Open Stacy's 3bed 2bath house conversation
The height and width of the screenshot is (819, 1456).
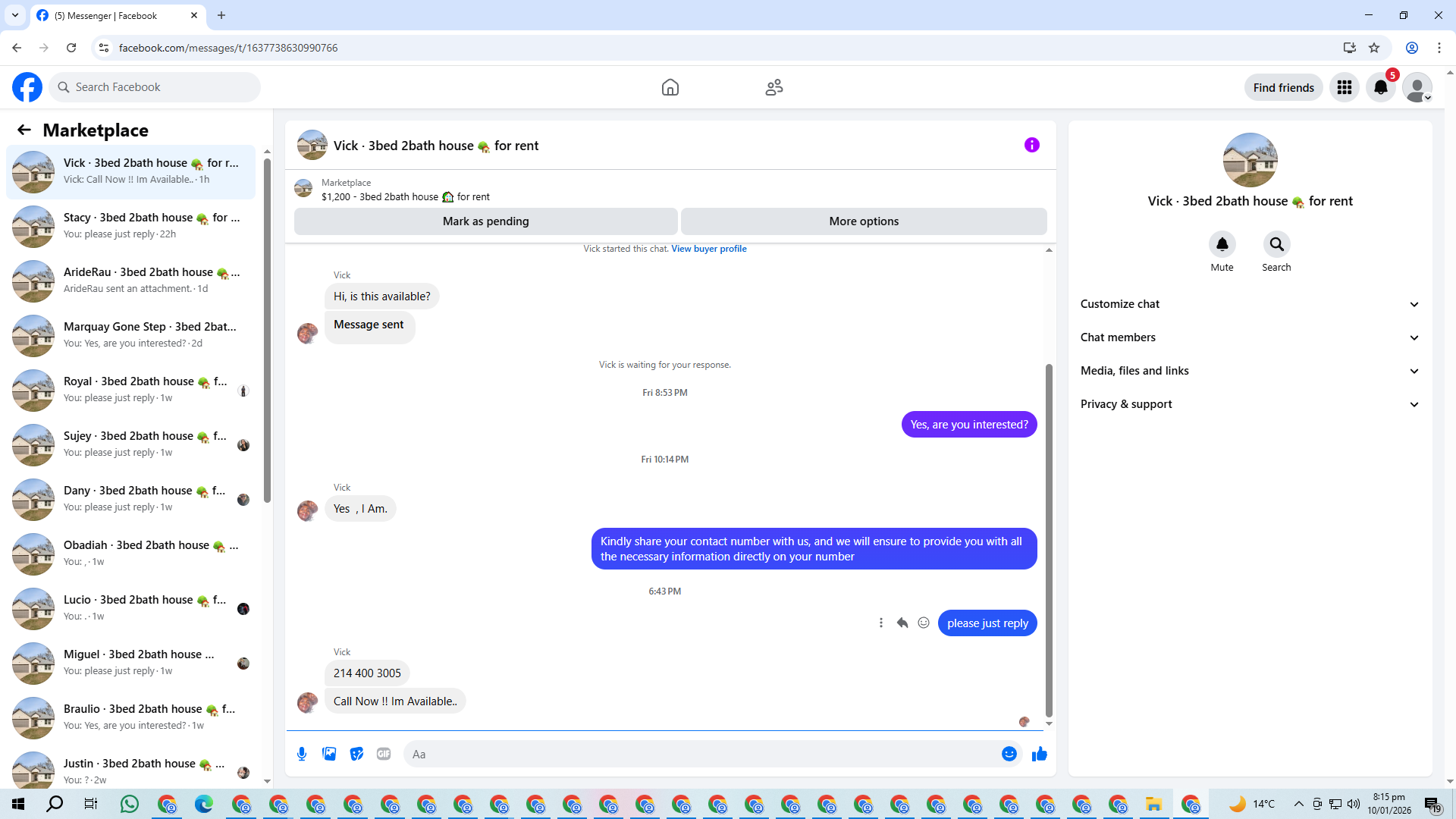pos(133,226)
